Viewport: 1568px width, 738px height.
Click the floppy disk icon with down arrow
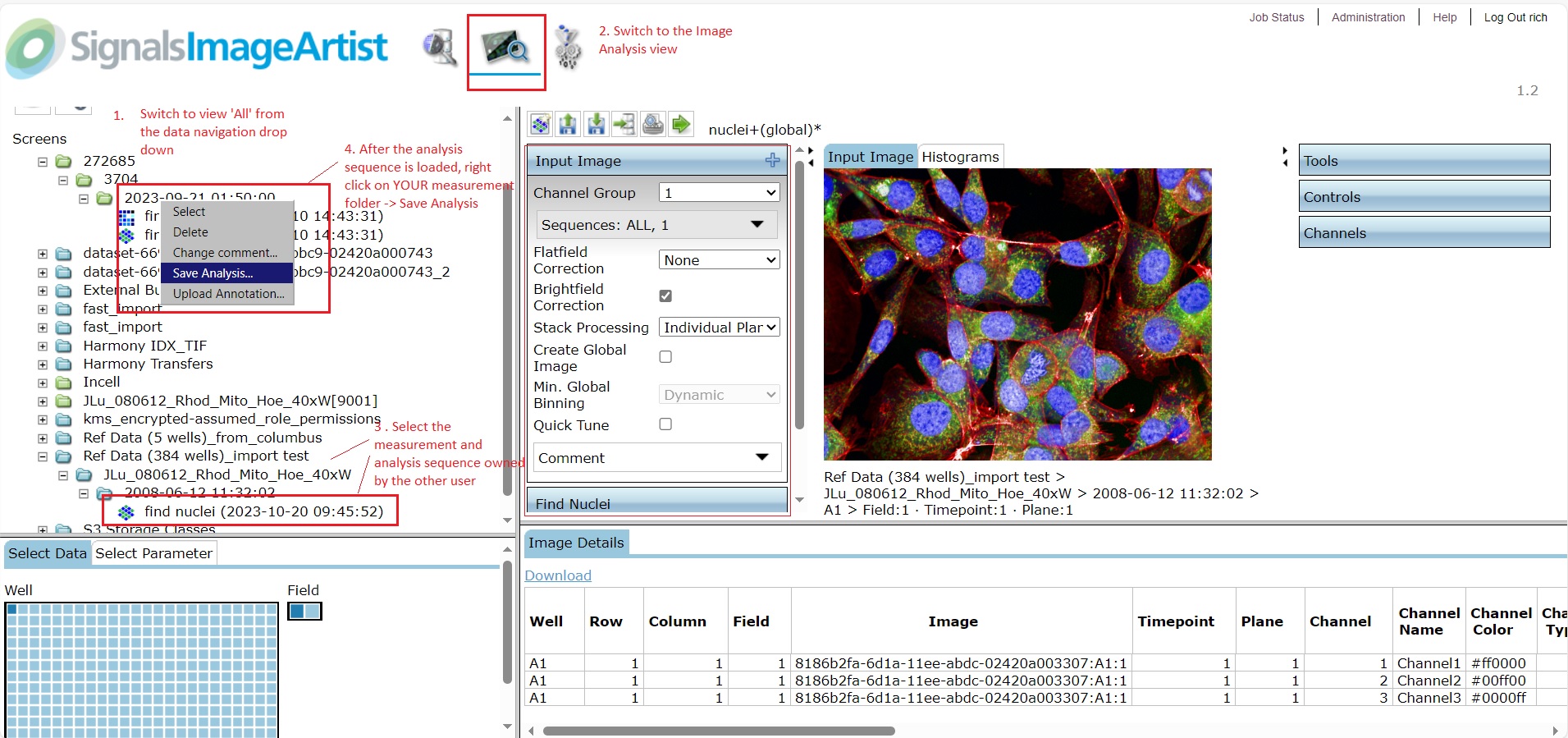pos(596,125)
